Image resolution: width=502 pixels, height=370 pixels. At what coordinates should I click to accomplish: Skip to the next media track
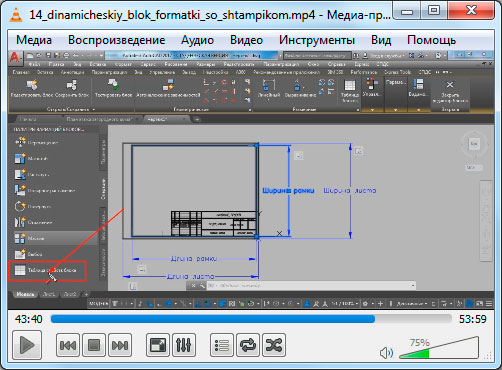pos(120,345)
